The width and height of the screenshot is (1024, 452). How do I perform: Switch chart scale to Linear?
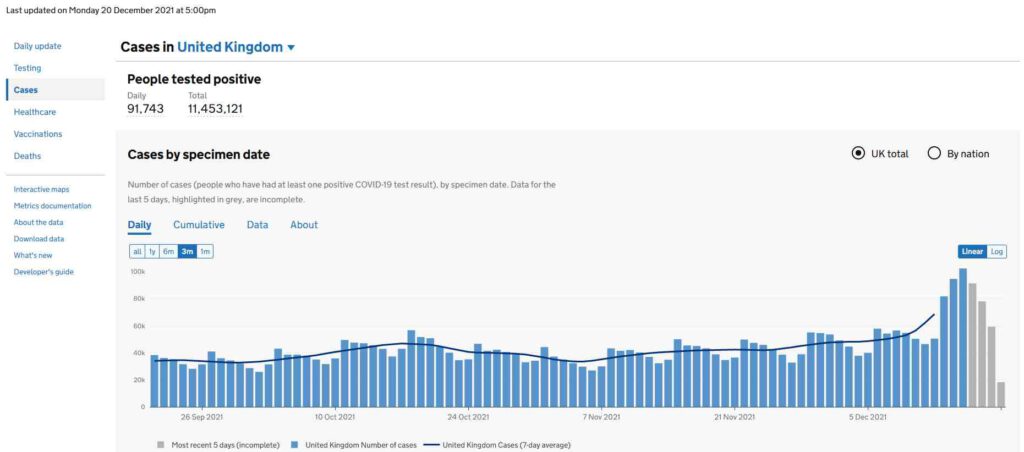972,251
